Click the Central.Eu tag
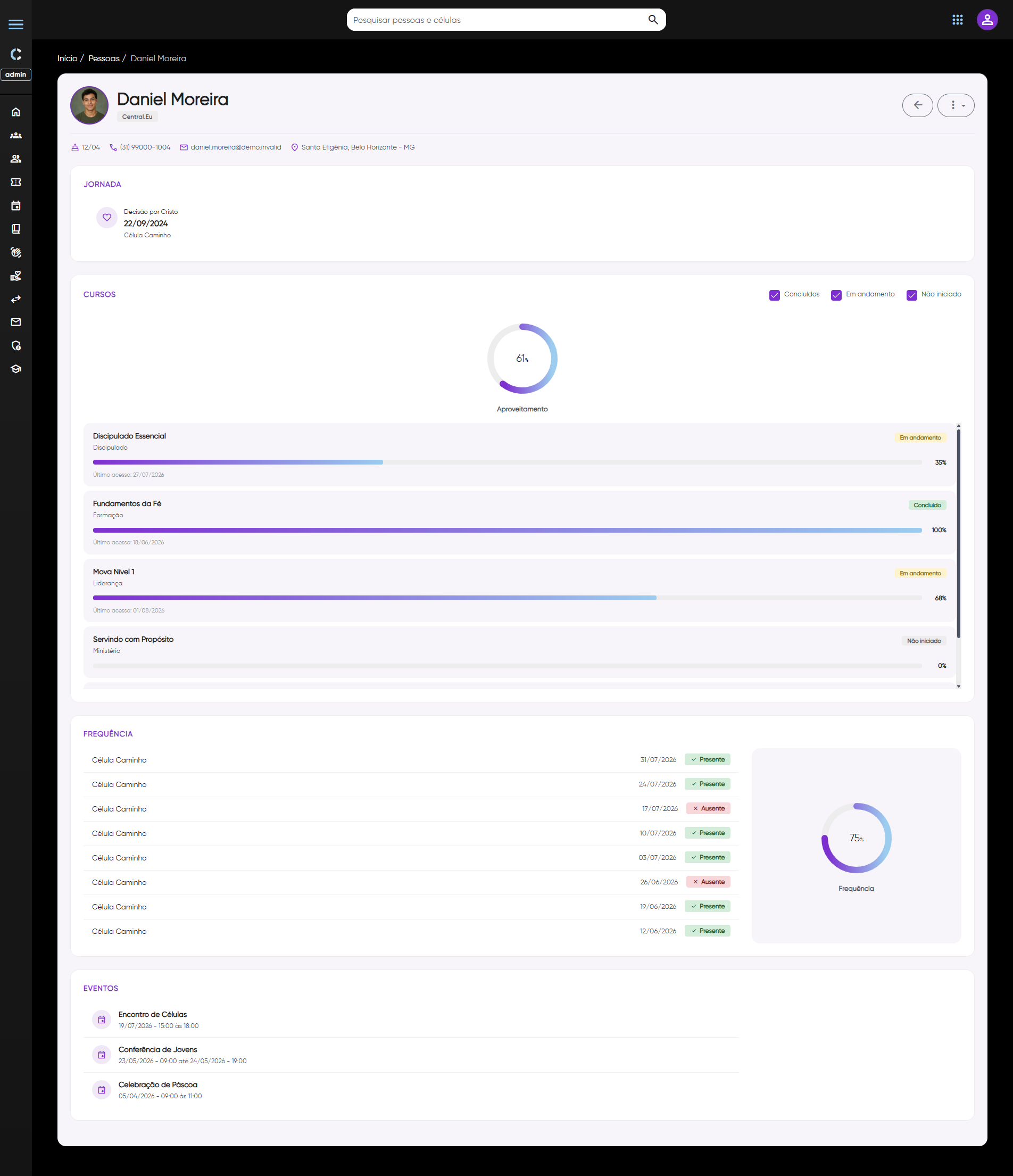 (x=137, y=117)
